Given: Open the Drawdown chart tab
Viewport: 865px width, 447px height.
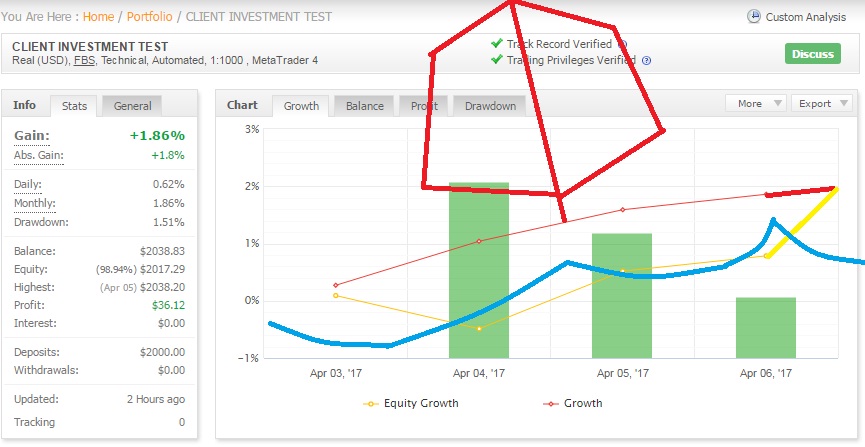Looking at the screenshot, I should point(490,106).
